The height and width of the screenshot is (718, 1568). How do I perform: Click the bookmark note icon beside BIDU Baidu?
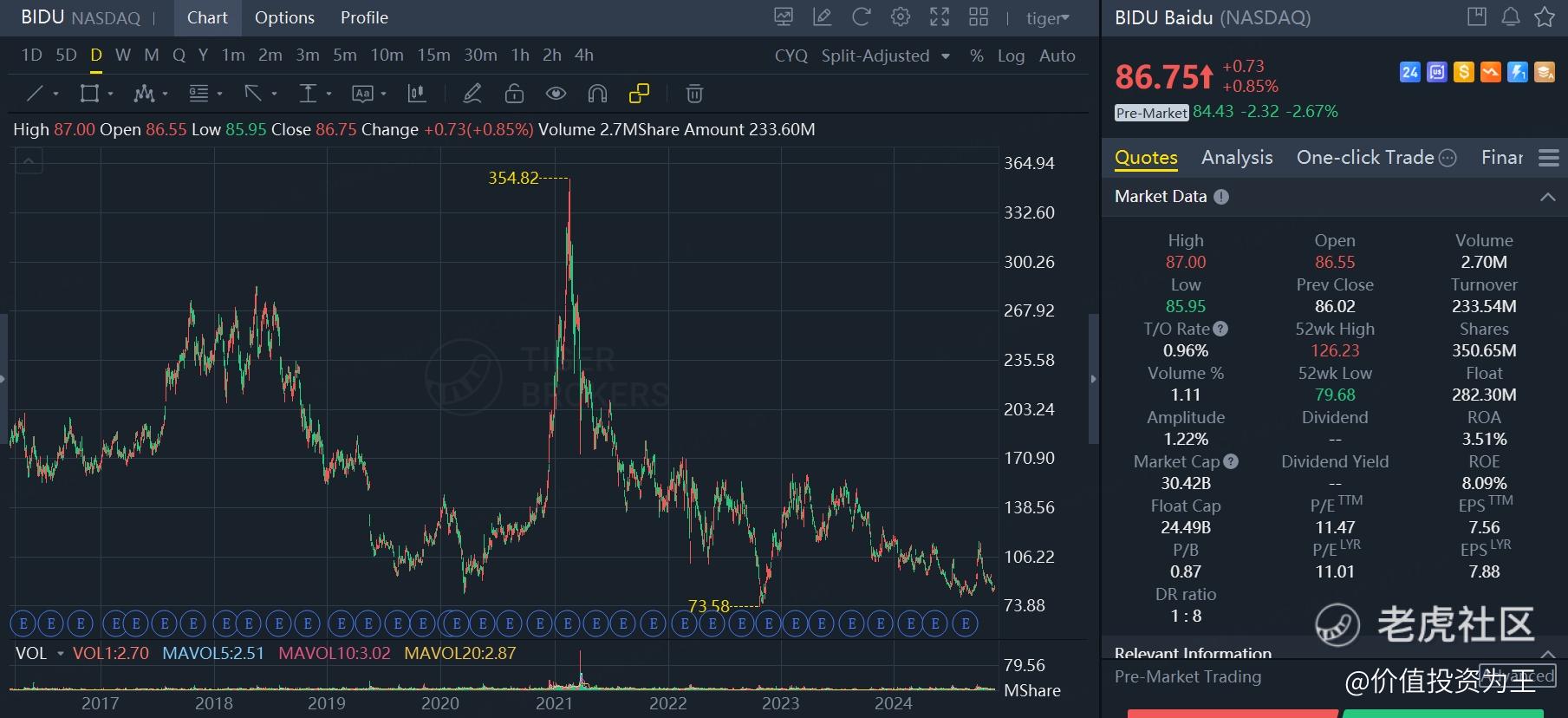click(1477, 16)
